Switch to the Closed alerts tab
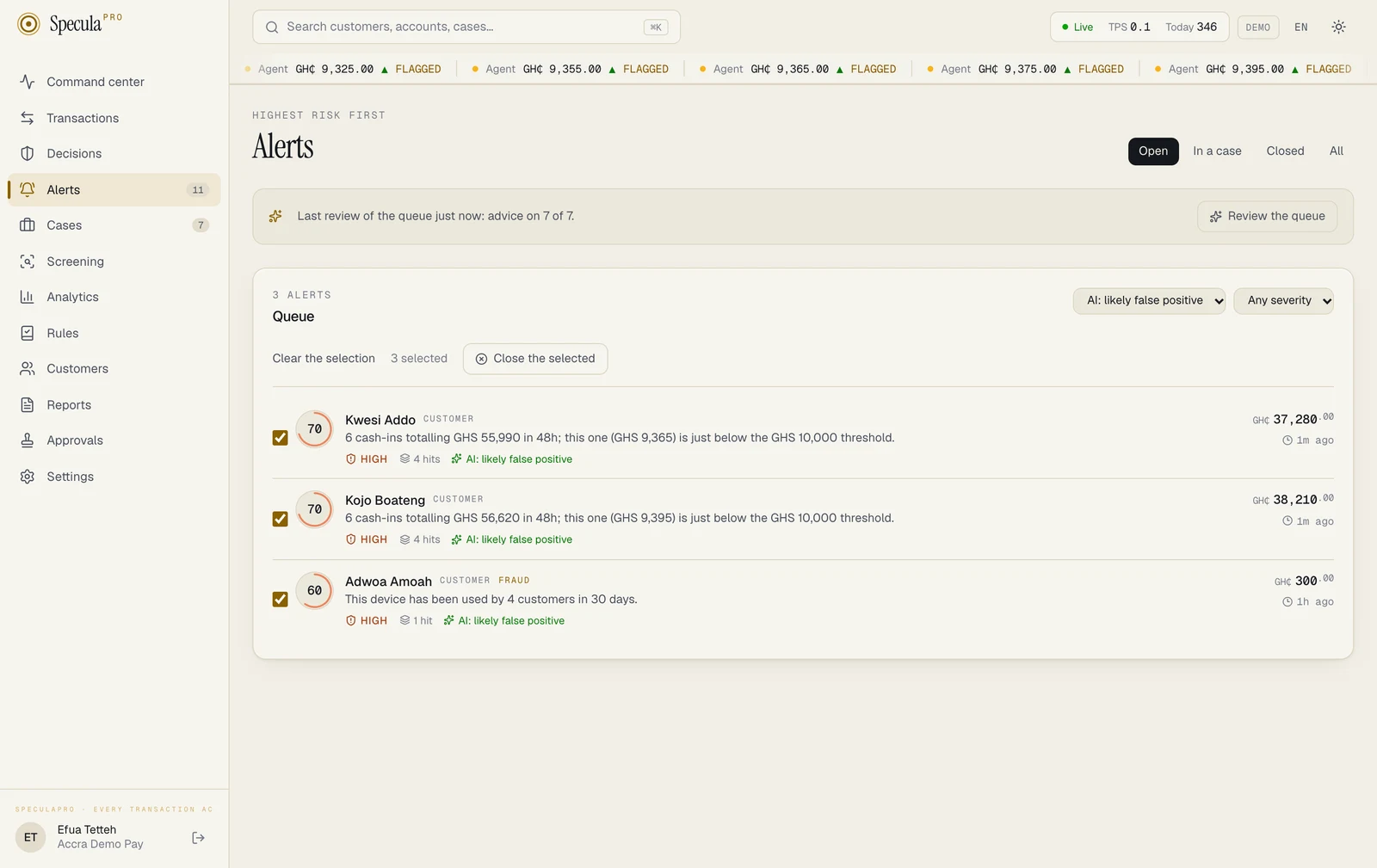The width and height of the screenshot is (1377, 868). click(x=1285, y=151)
